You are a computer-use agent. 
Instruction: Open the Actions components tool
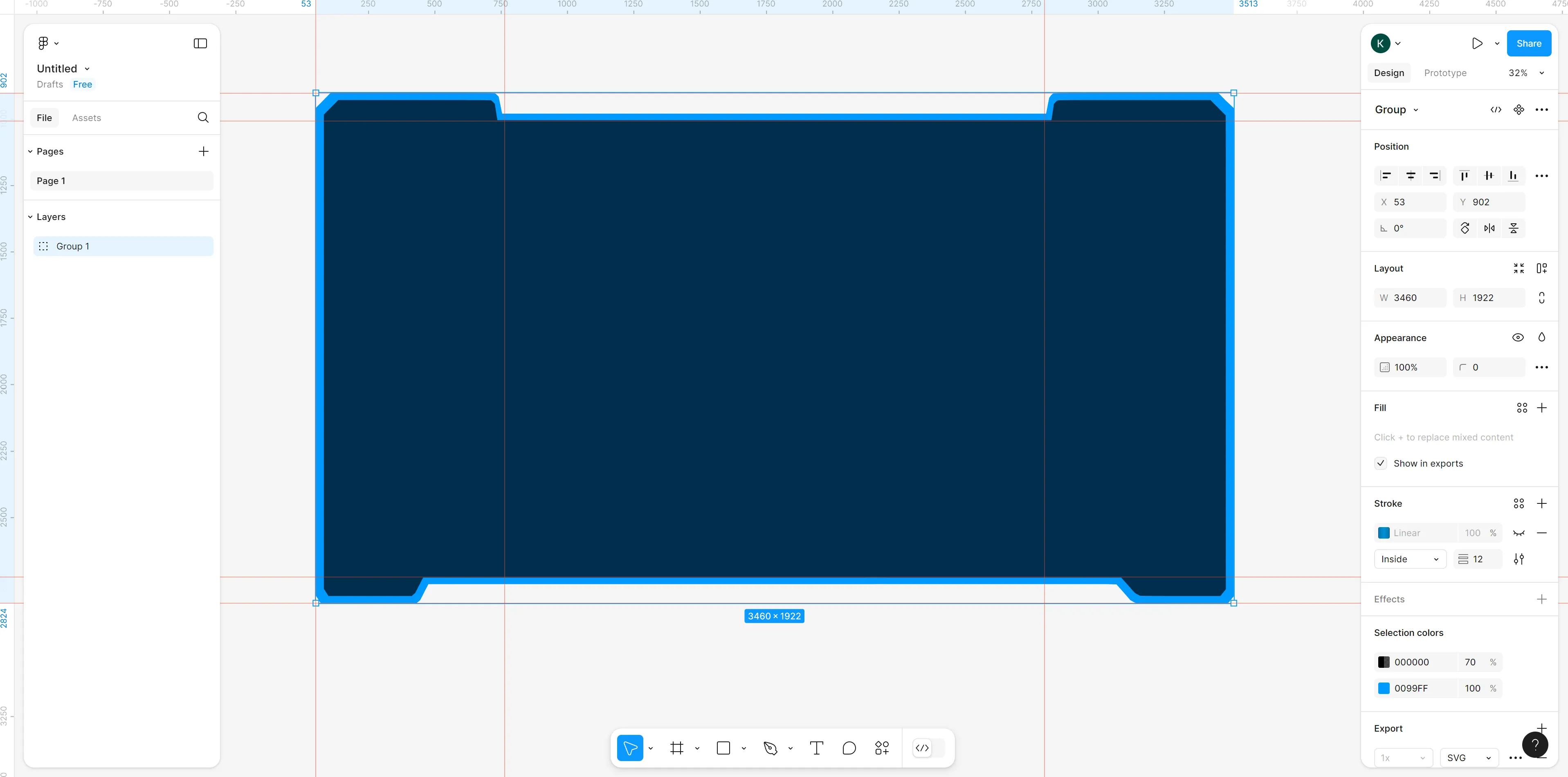tap(881, 748)
